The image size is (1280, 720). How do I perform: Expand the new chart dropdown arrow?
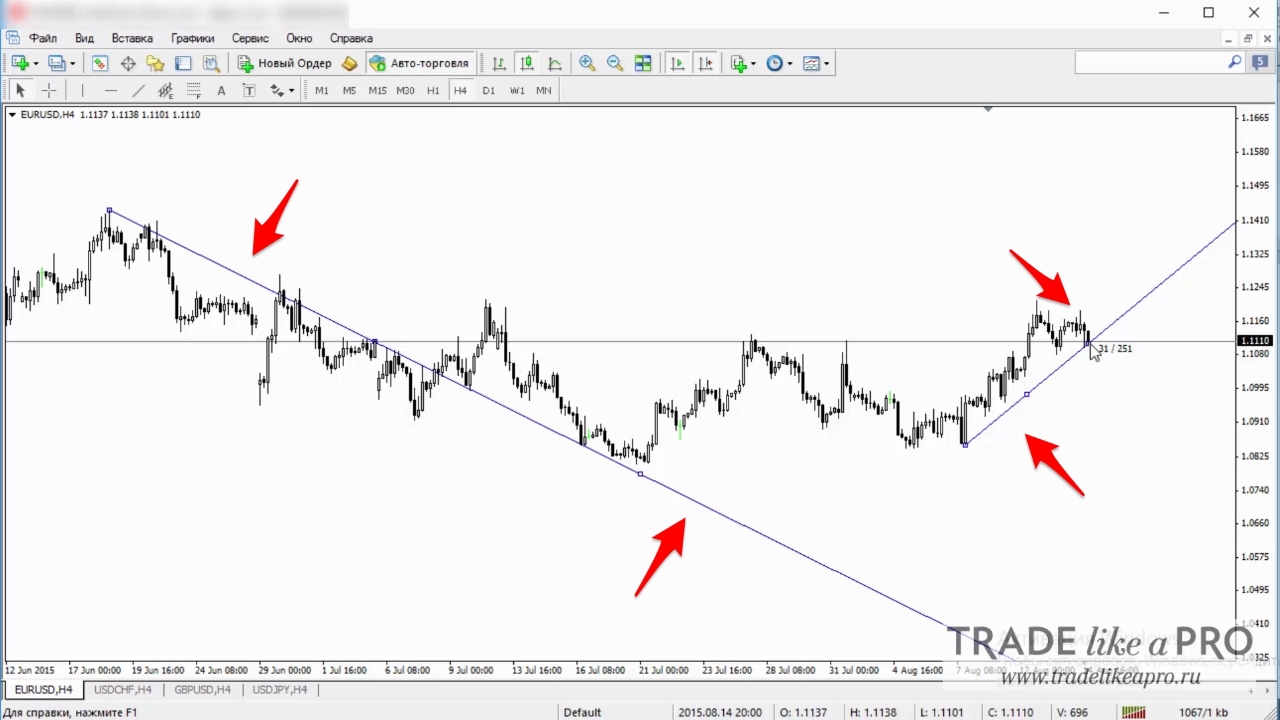click(x=37, y=63)
